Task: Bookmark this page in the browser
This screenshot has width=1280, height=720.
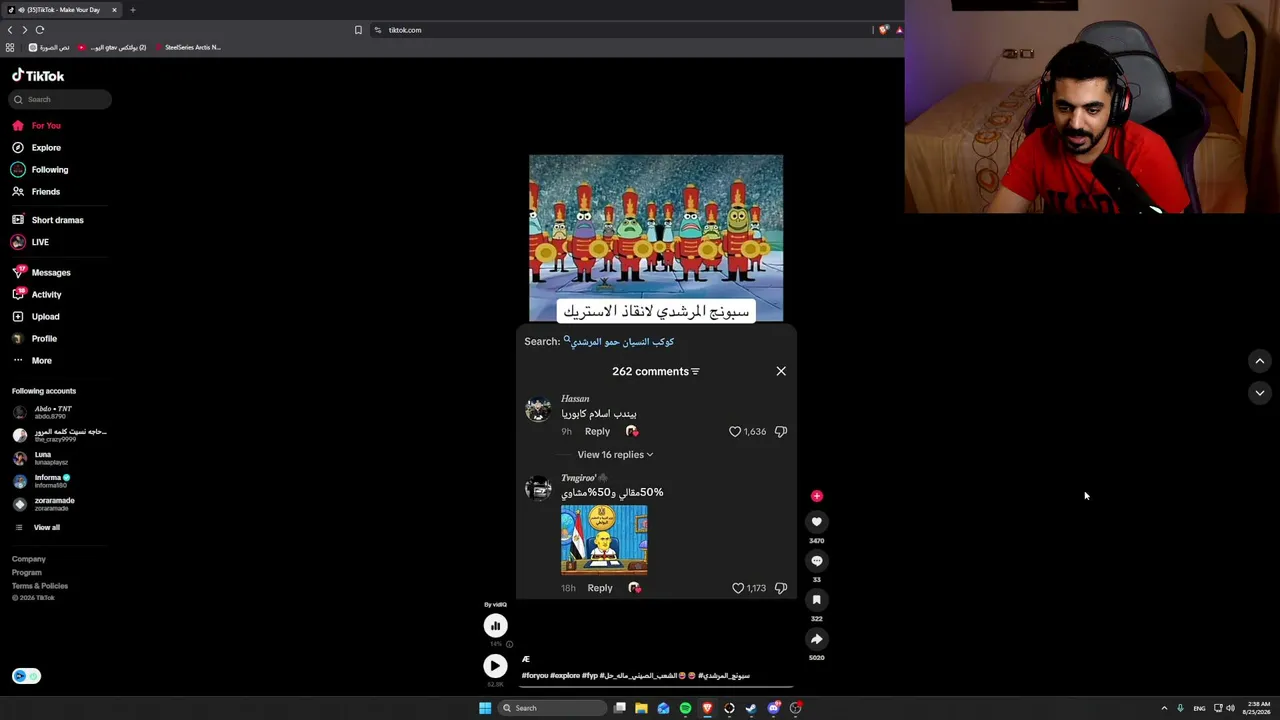Action: click(x=358, y=30)
